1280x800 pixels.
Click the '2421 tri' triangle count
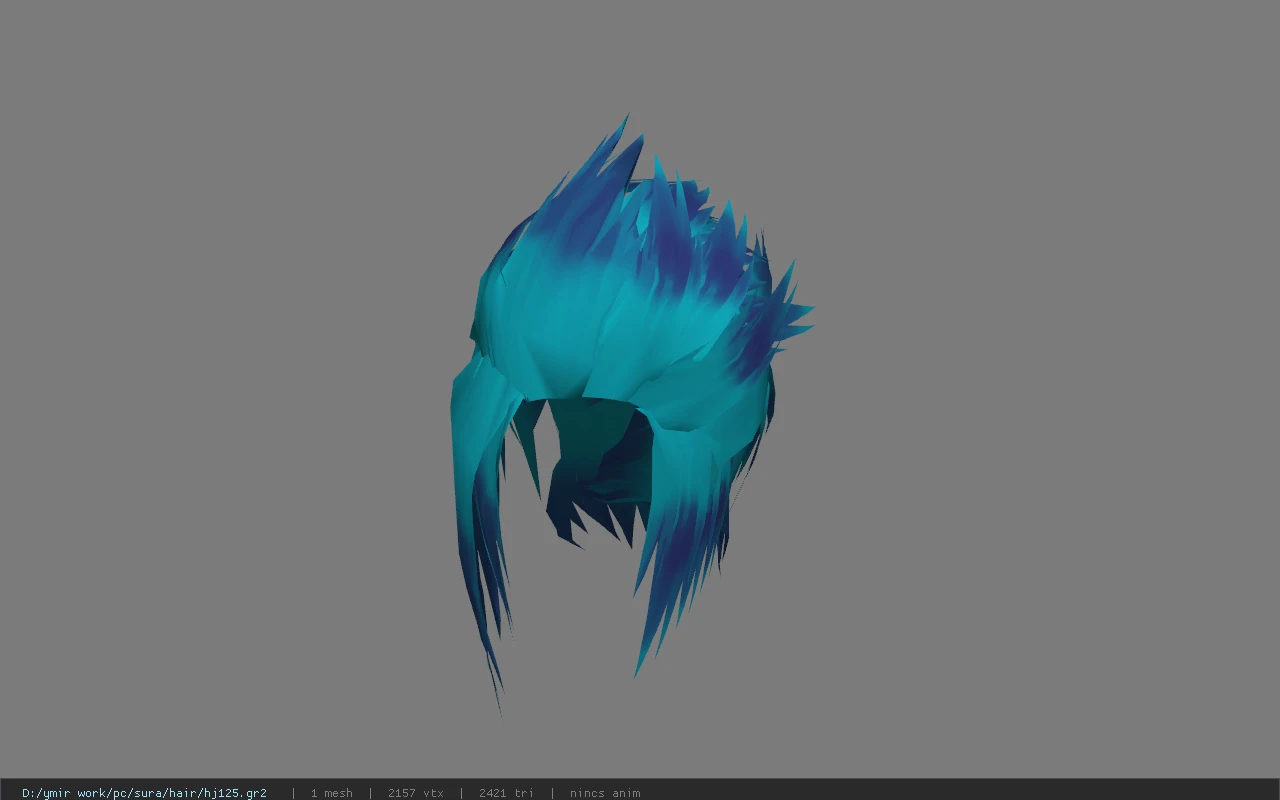point(506,793)
